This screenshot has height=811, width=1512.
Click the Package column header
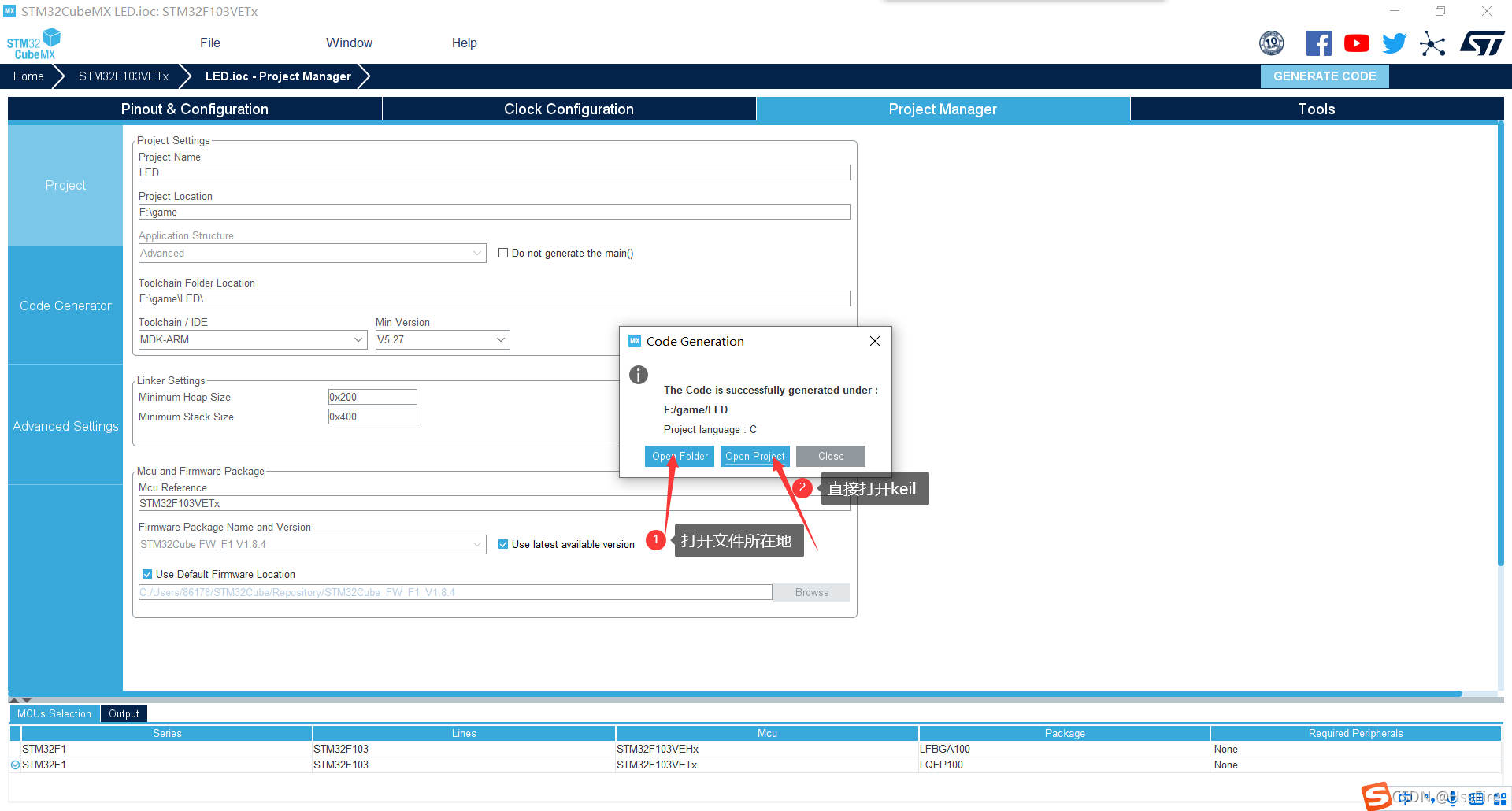1065,733
